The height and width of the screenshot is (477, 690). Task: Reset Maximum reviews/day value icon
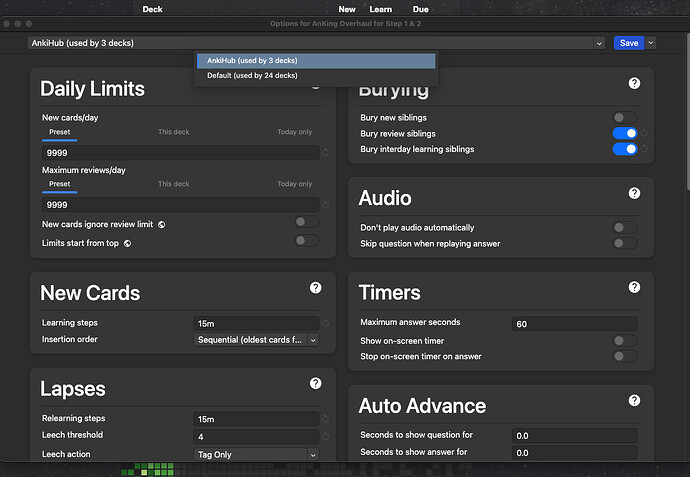pyautogui.click(x=326, y=205)
